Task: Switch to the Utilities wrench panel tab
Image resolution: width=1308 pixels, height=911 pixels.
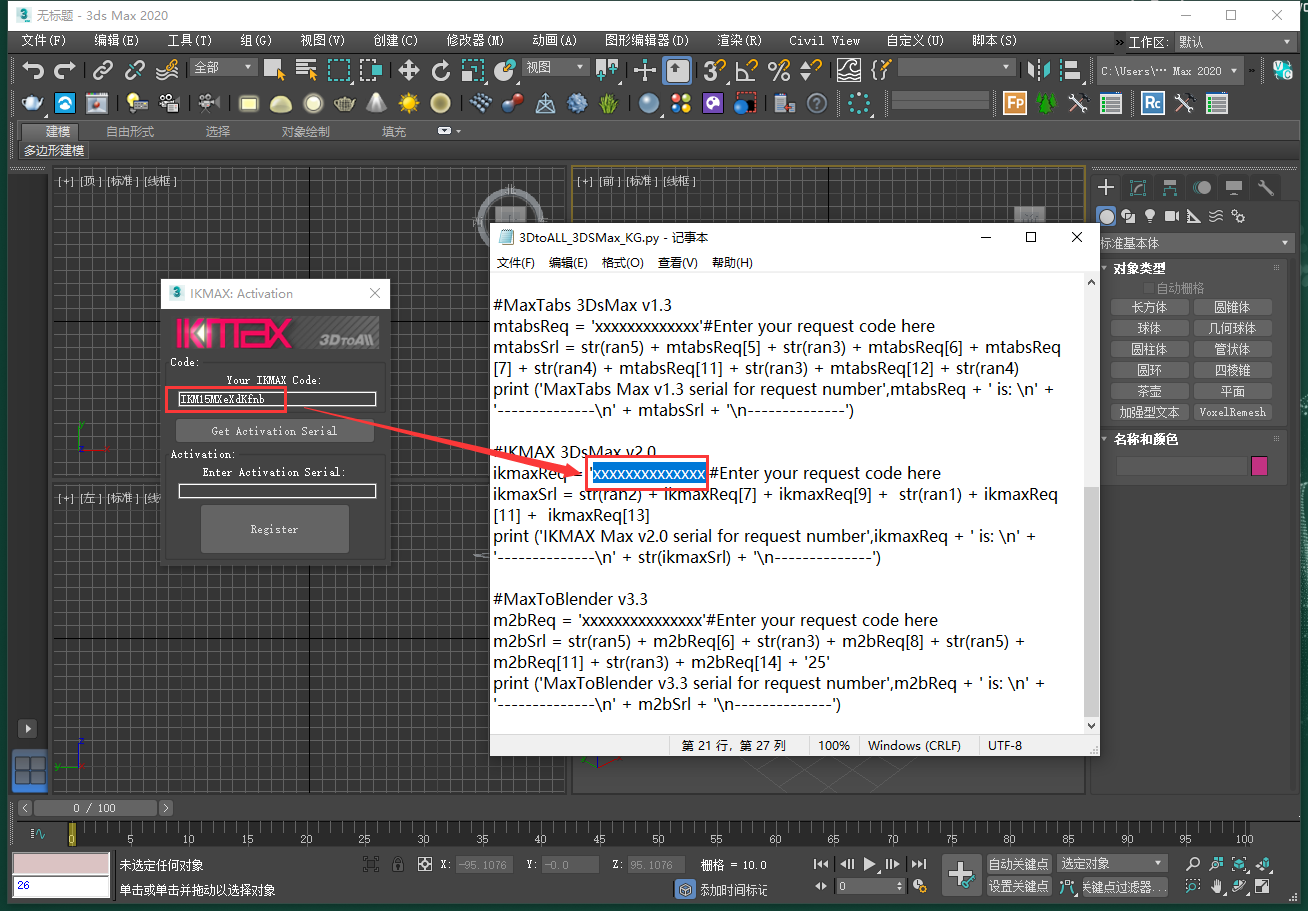Action: [1266, 187]
